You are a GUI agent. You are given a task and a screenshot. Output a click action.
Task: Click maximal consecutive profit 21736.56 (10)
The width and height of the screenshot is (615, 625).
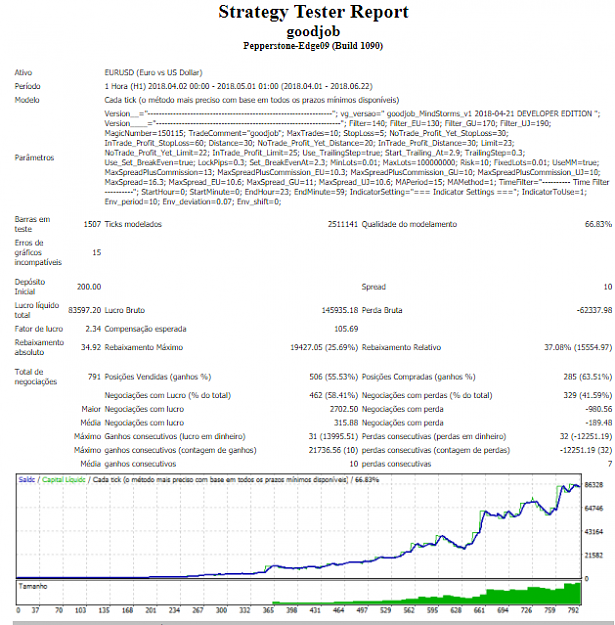(x=333, y=450)
